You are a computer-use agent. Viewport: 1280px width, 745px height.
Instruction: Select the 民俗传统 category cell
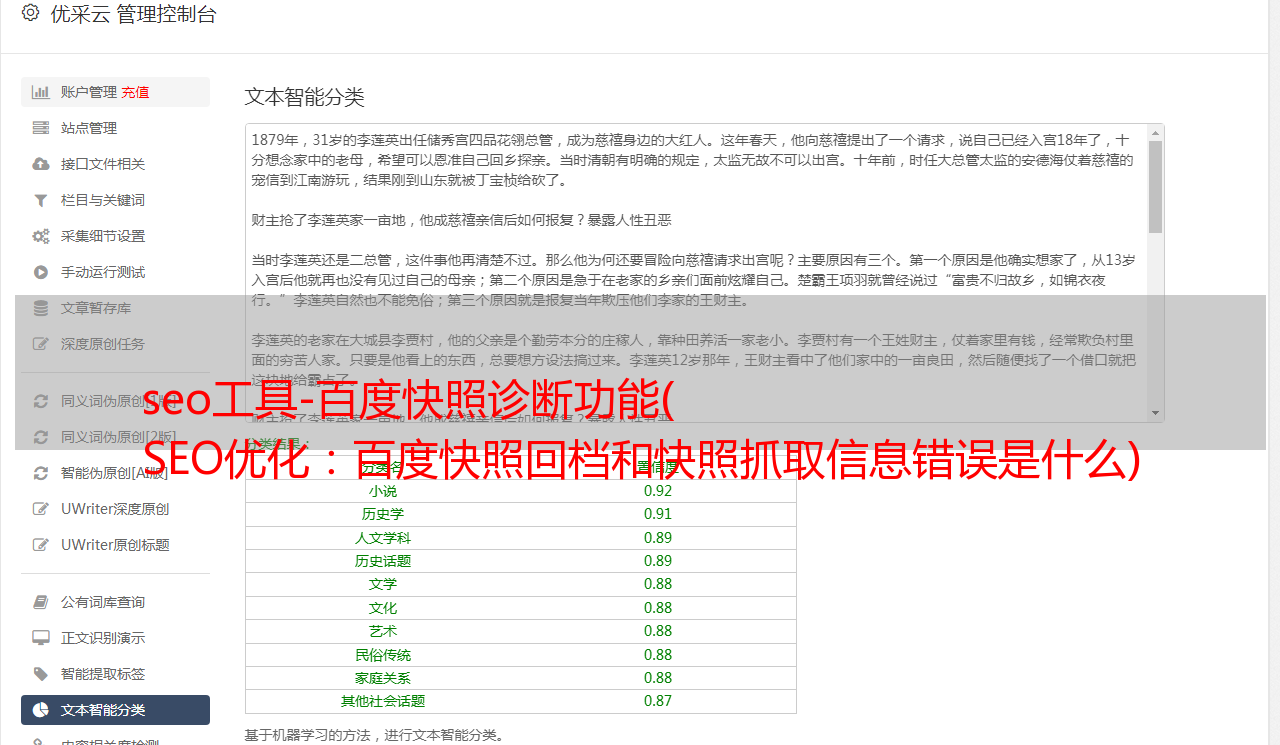click(383, 655)
